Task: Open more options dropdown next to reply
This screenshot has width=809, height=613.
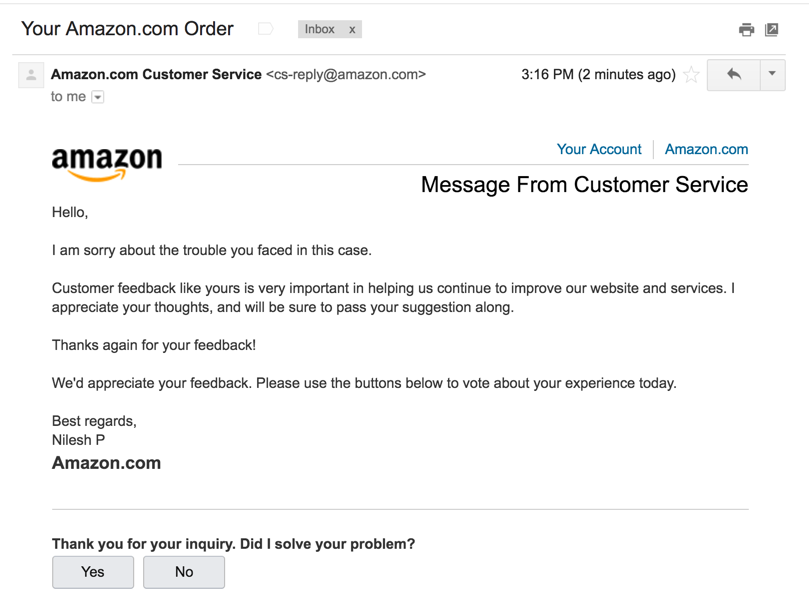Action: tap(772, 75)
